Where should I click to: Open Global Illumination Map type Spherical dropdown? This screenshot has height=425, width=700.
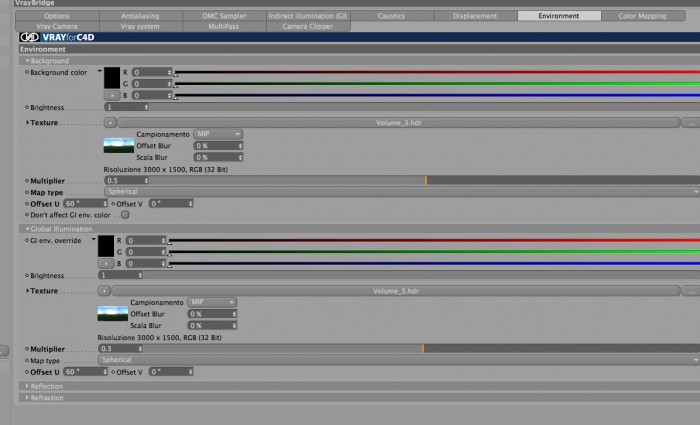(x=399, y=360)
